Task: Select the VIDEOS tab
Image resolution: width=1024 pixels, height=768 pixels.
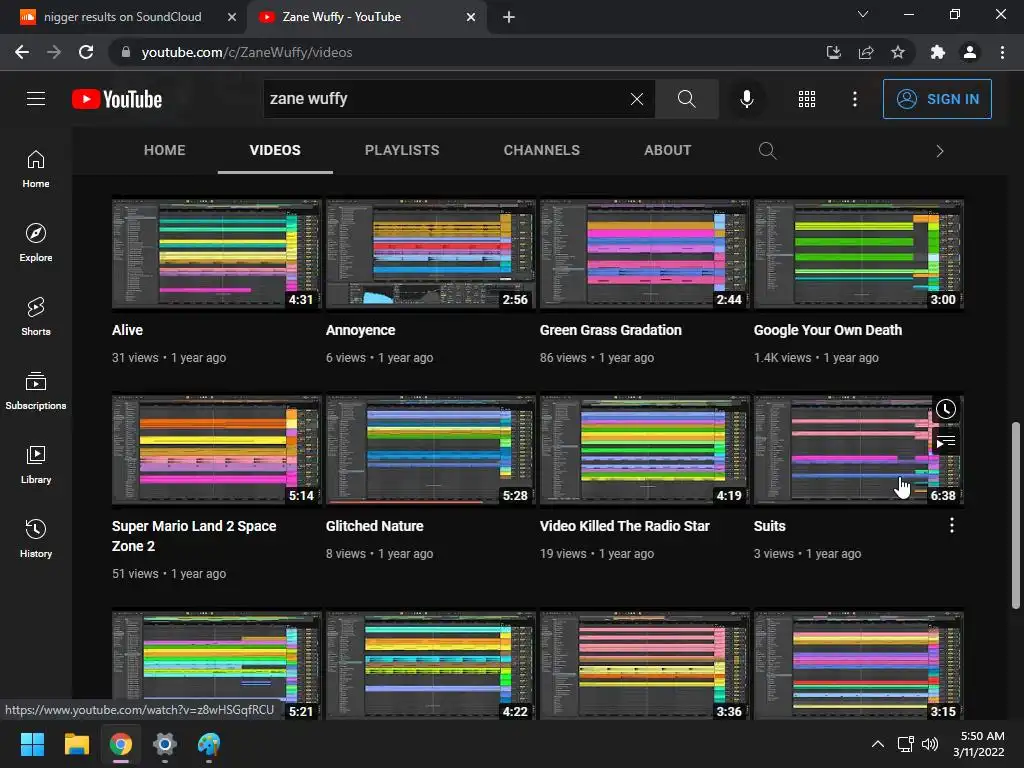Action: (x=275, y=150)
